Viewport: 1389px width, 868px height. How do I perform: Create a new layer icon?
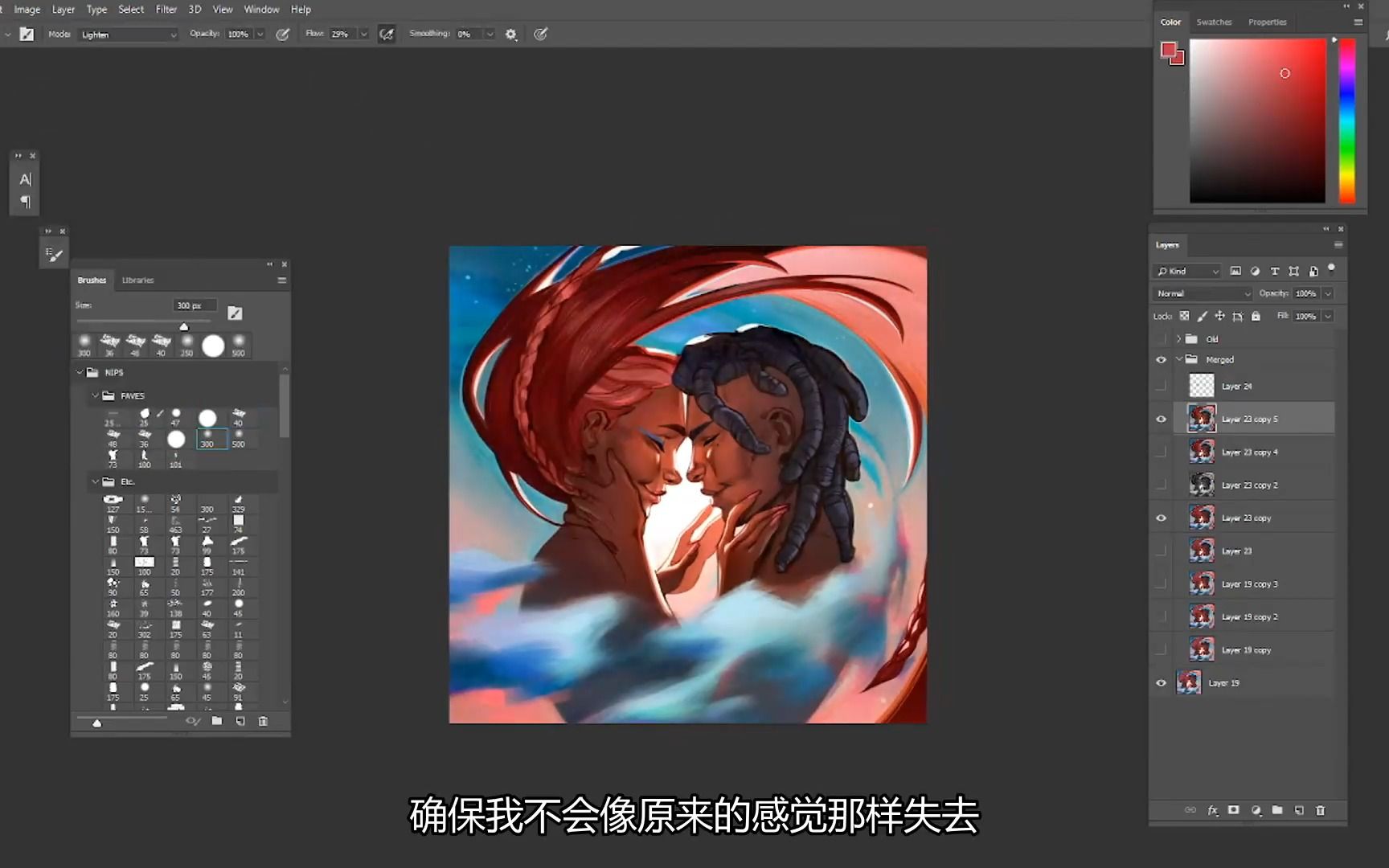(1299, 810)
